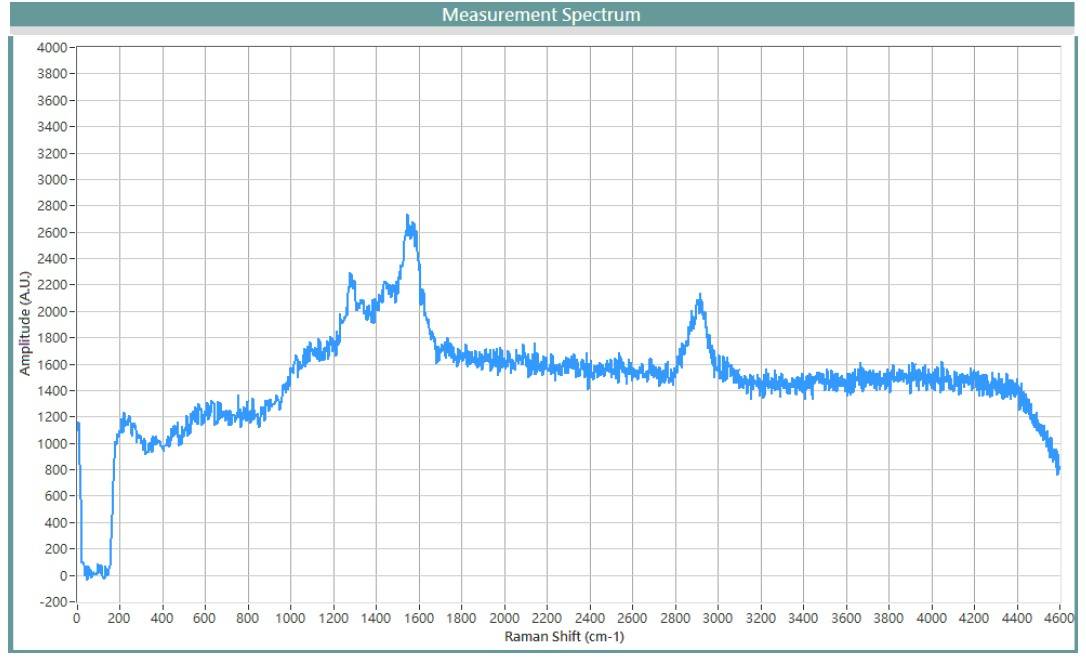This screenshot has height=663, width=1086.
Task: Click the small bump near 200 cm-1
Action: pyautogui.click(x=125, y=418)
